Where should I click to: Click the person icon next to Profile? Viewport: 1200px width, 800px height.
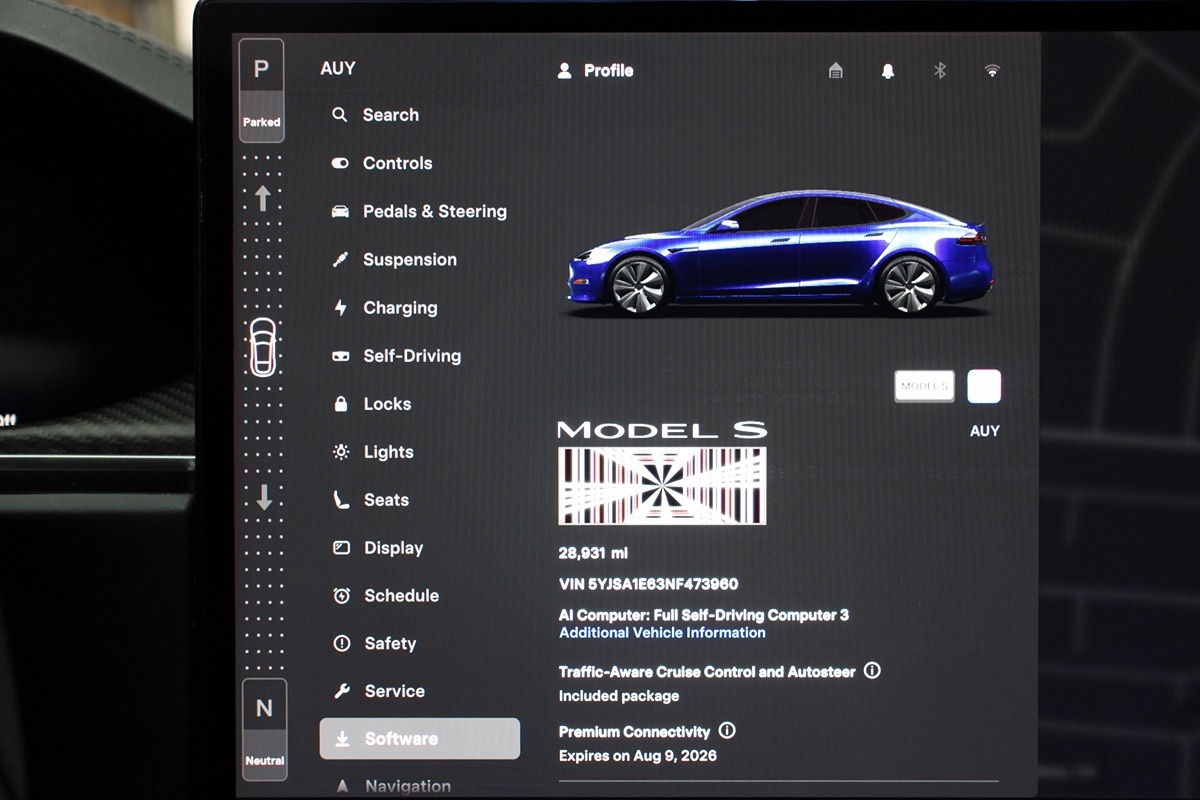click(565, 71)
